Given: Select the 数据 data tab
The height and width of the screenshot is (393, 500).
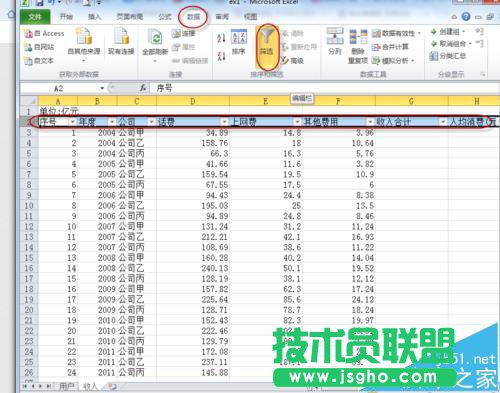Looking at the screenshot, I should 193,16.
